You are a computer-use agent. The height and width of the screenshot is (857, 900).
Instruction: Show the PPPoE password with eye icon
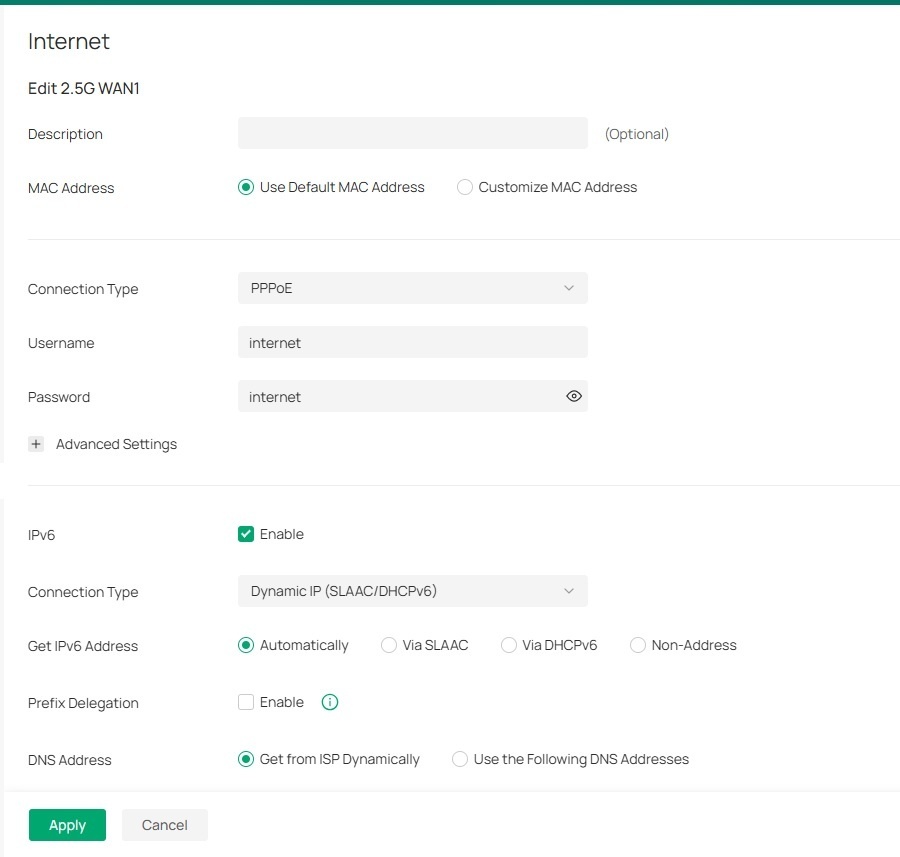[x=573, y=396]
